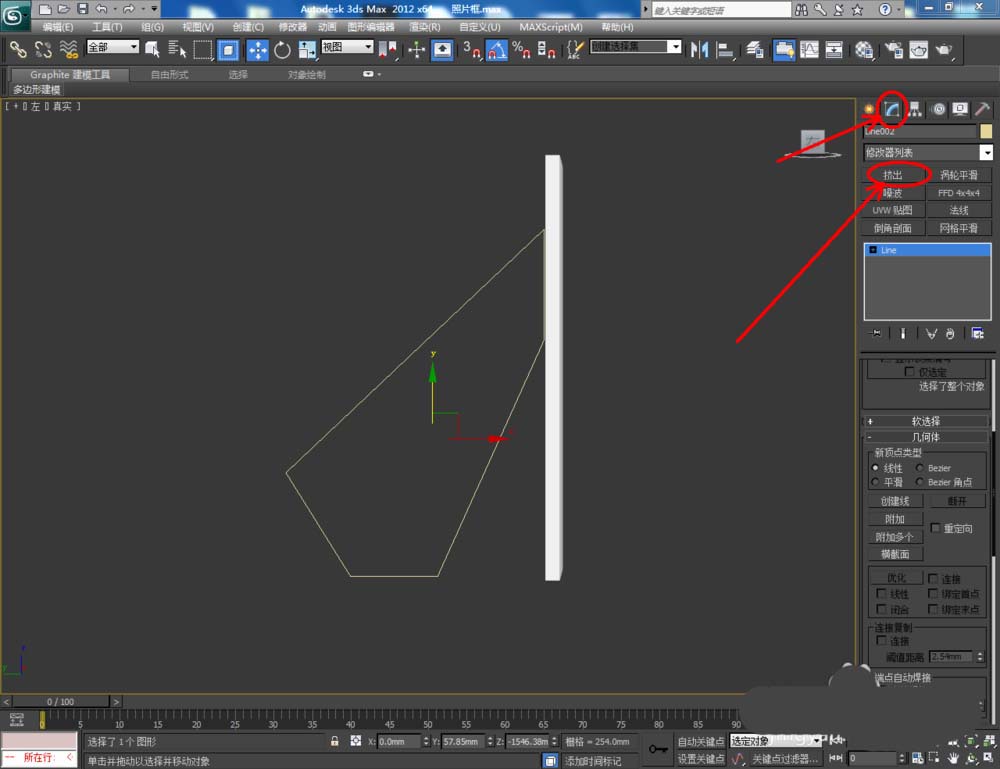The height and width of the screenshot is (769, 1000).
Task: Open the 编辑(E) menu
Action: point(58,27)
